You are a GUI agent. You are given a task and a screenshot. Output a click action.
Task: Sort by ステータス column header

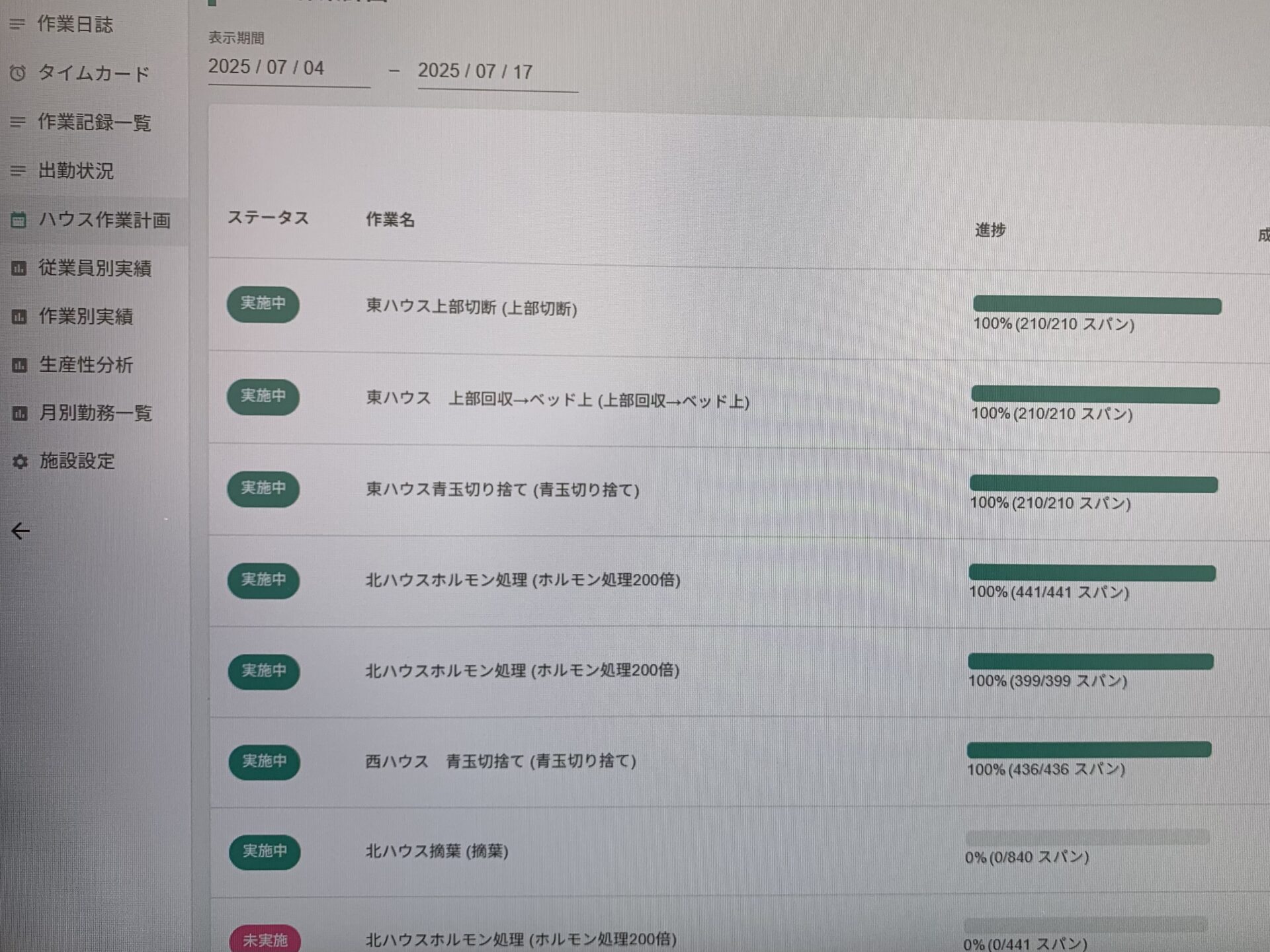268,218
